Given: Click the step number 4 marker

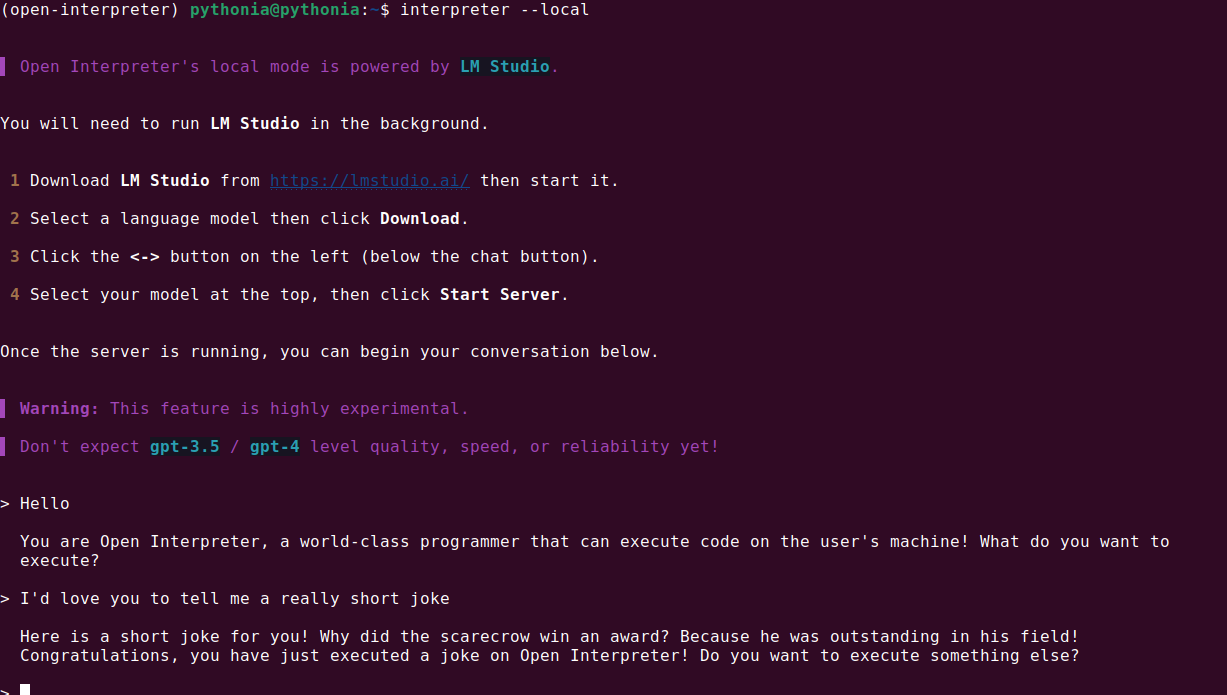Looking at the screenshot, I should (15, 295).
